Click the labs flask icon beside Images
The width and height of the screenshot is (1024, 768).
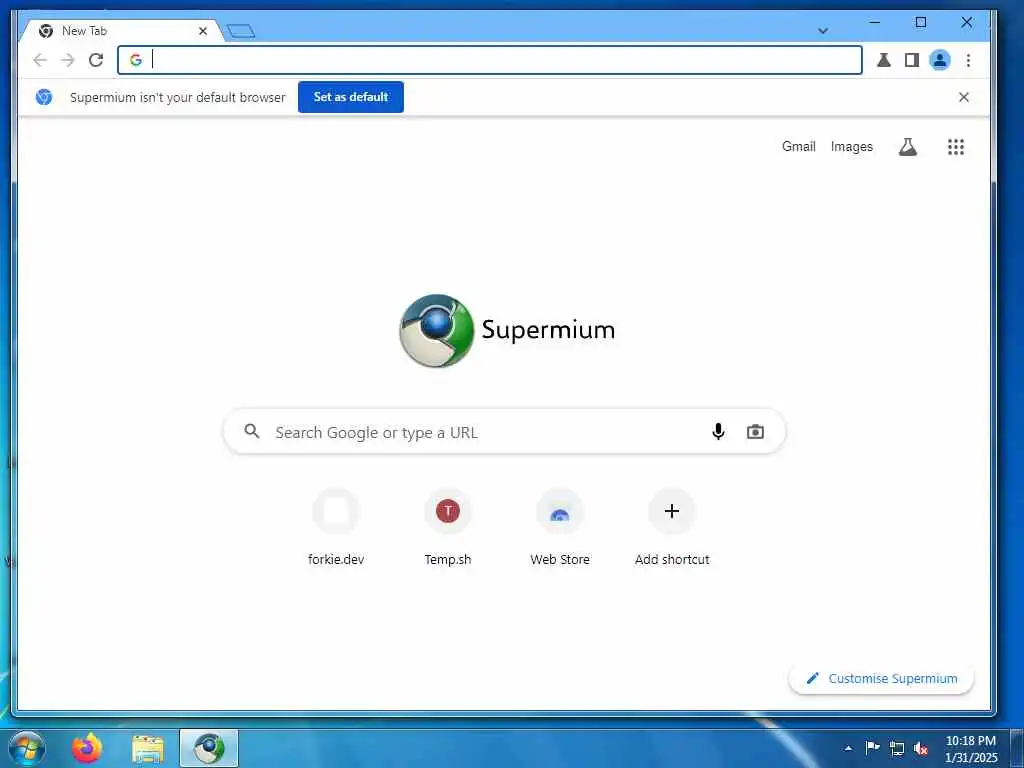pyautogui.click(x=908, y=147)
